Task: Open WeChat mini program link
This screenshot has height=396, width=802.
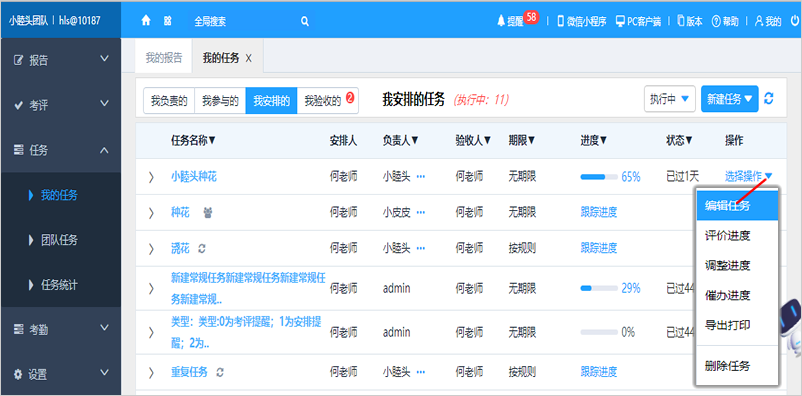Action: coord(582,21)
